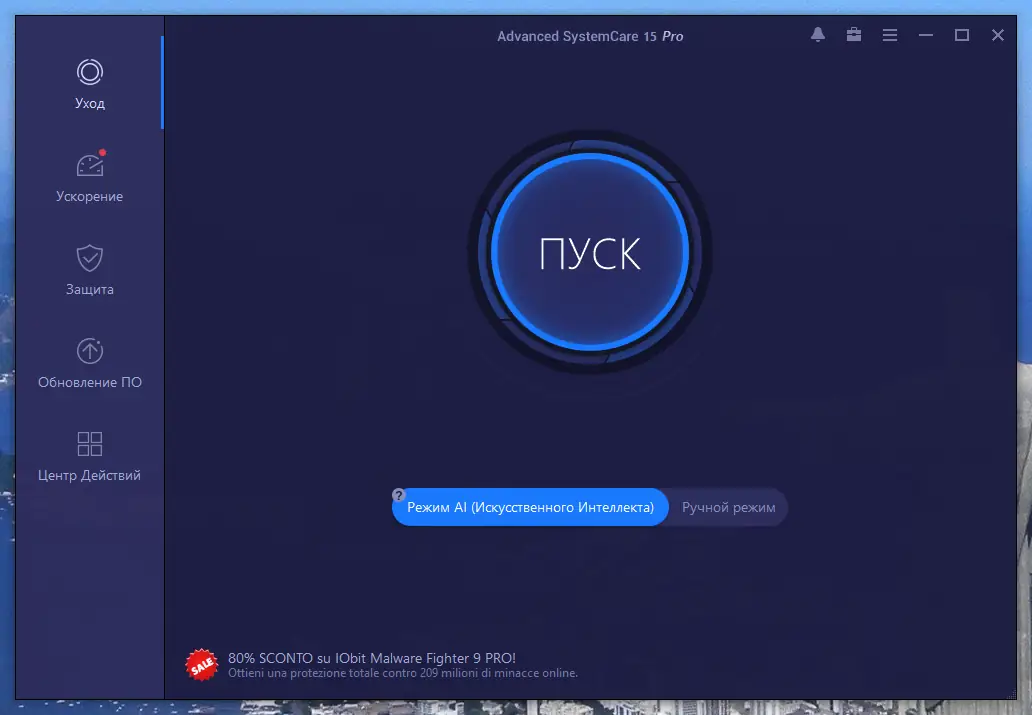The image size is (1032, 715).
Task: Minimize the Advanced SystemCare window
Action: click(x=925, y=34)
